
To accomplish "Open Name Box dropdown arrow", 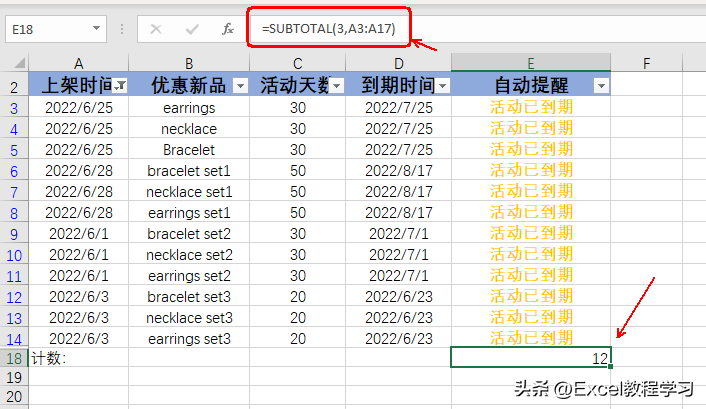I will (x=96, y=28).
